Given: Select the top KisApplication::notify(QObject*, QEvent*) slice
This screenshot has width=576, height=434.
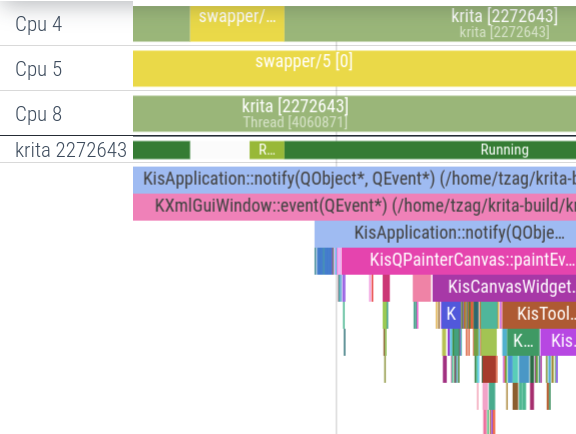Looking at the screenshot, I should click(354, 180).
